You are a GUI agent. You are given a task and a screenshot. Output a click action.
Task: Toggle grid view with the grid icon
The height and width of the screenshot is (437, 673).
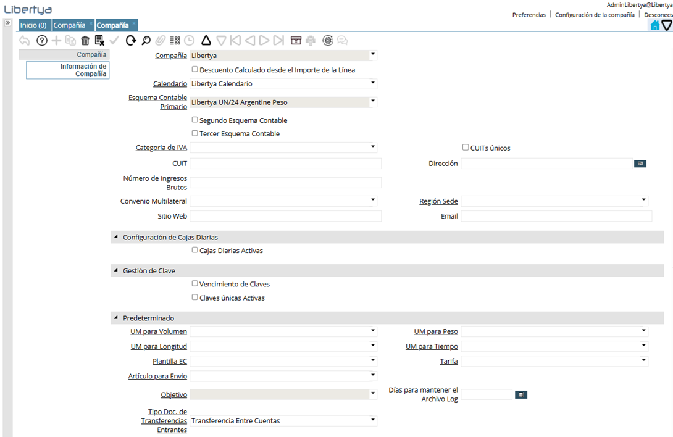point(175,40)
